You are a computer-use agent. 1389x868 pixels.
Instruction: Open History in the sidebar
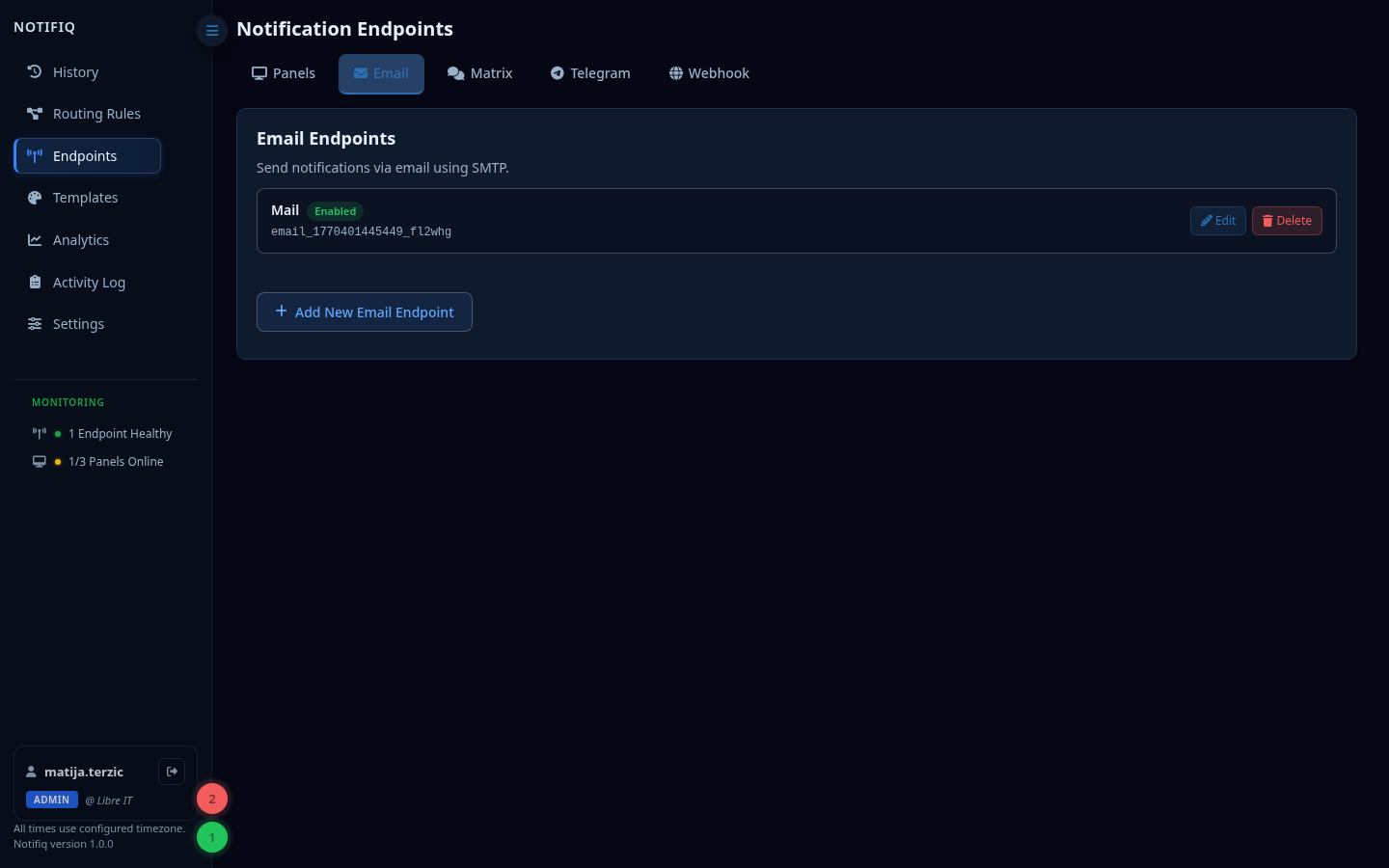[87, 72]
